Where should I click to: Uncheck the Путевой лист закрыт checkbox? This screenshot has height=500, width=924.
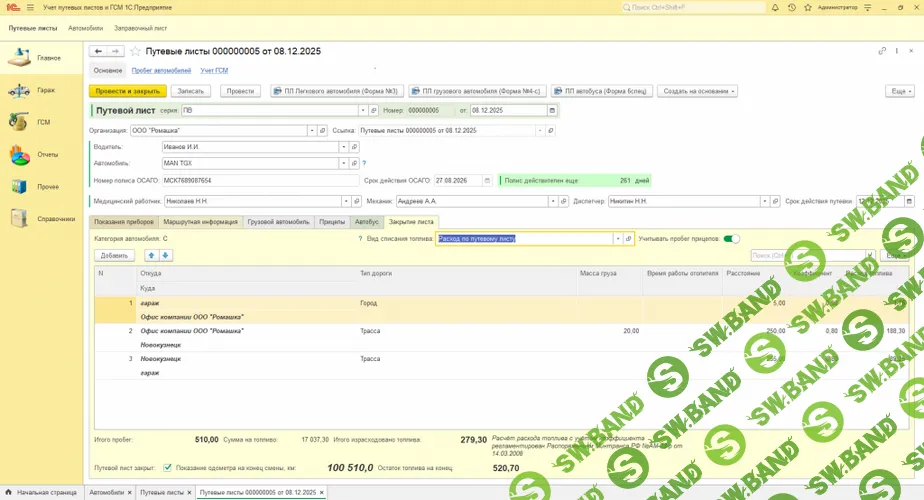pos(167,468)
